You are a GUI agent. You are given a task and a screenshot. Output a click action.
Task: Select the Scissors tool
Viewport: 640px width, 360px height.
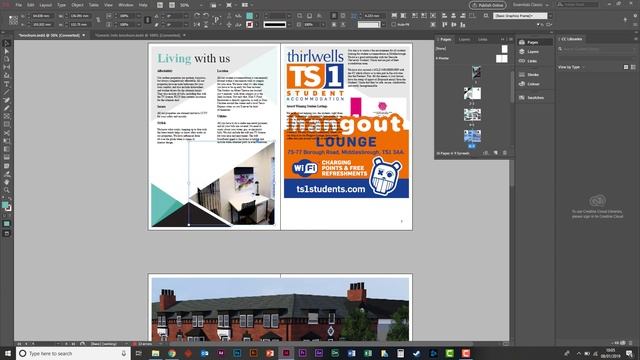(7, 133)
